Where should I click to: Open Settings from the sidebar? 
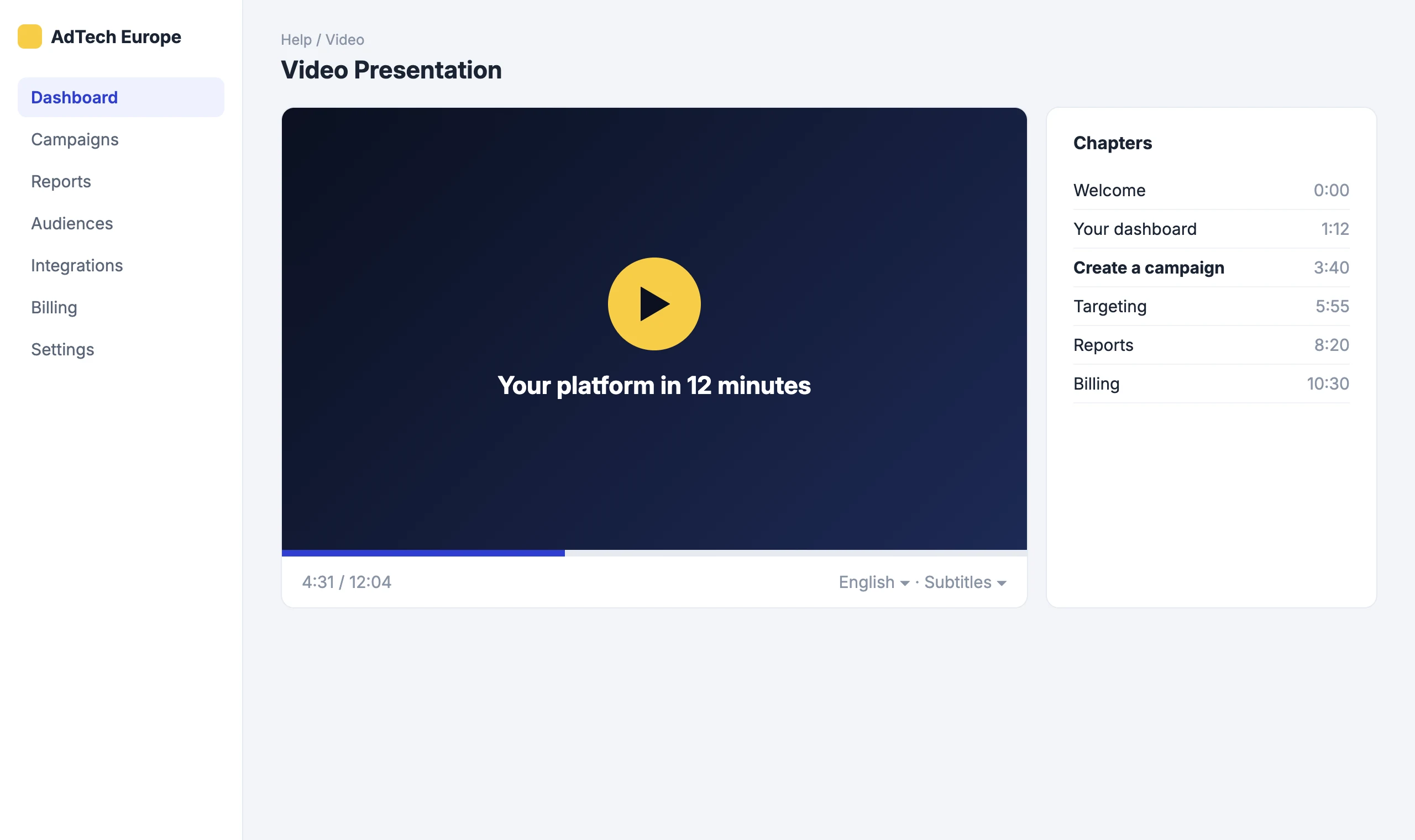(x=120, y=349)
